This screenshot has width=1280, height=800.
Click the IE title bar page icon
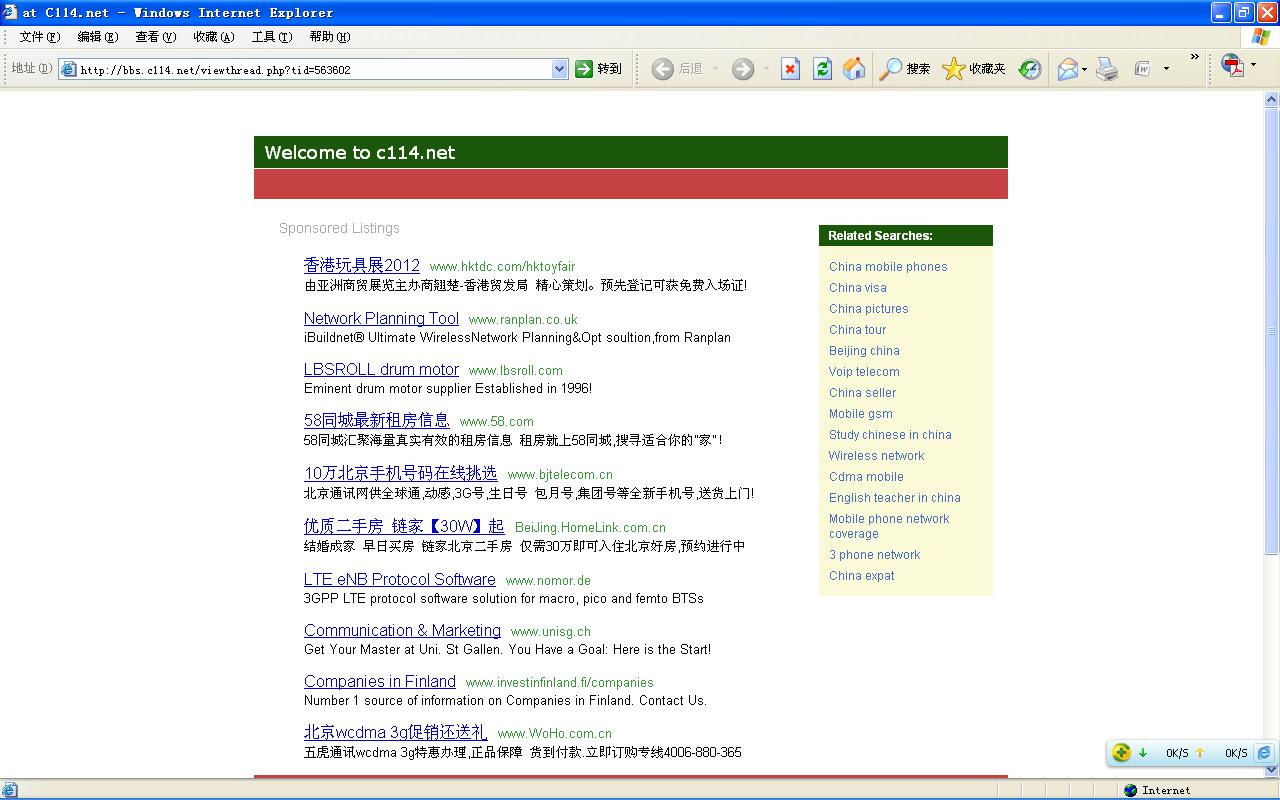pos(10,12)
